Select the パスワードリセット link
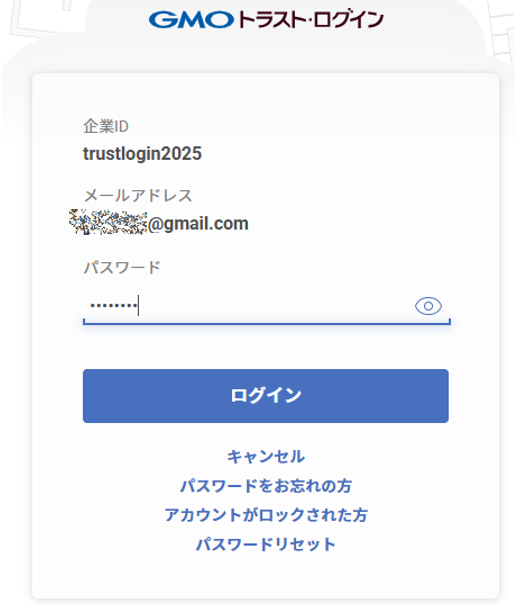The image size is (515, 605). [266, 544]
